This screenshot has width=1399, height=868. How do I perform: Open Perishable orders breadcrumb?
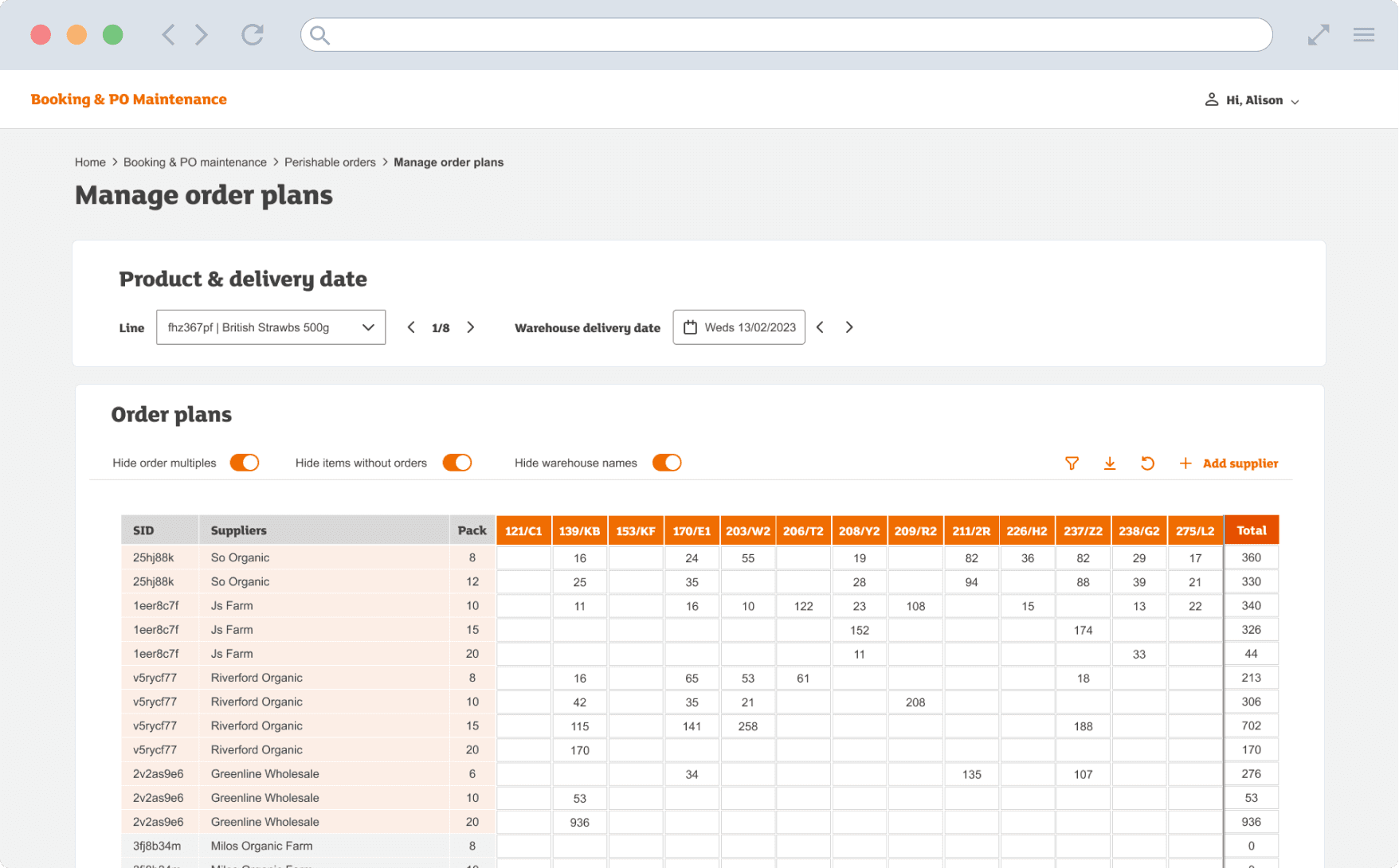coord(330,162)
